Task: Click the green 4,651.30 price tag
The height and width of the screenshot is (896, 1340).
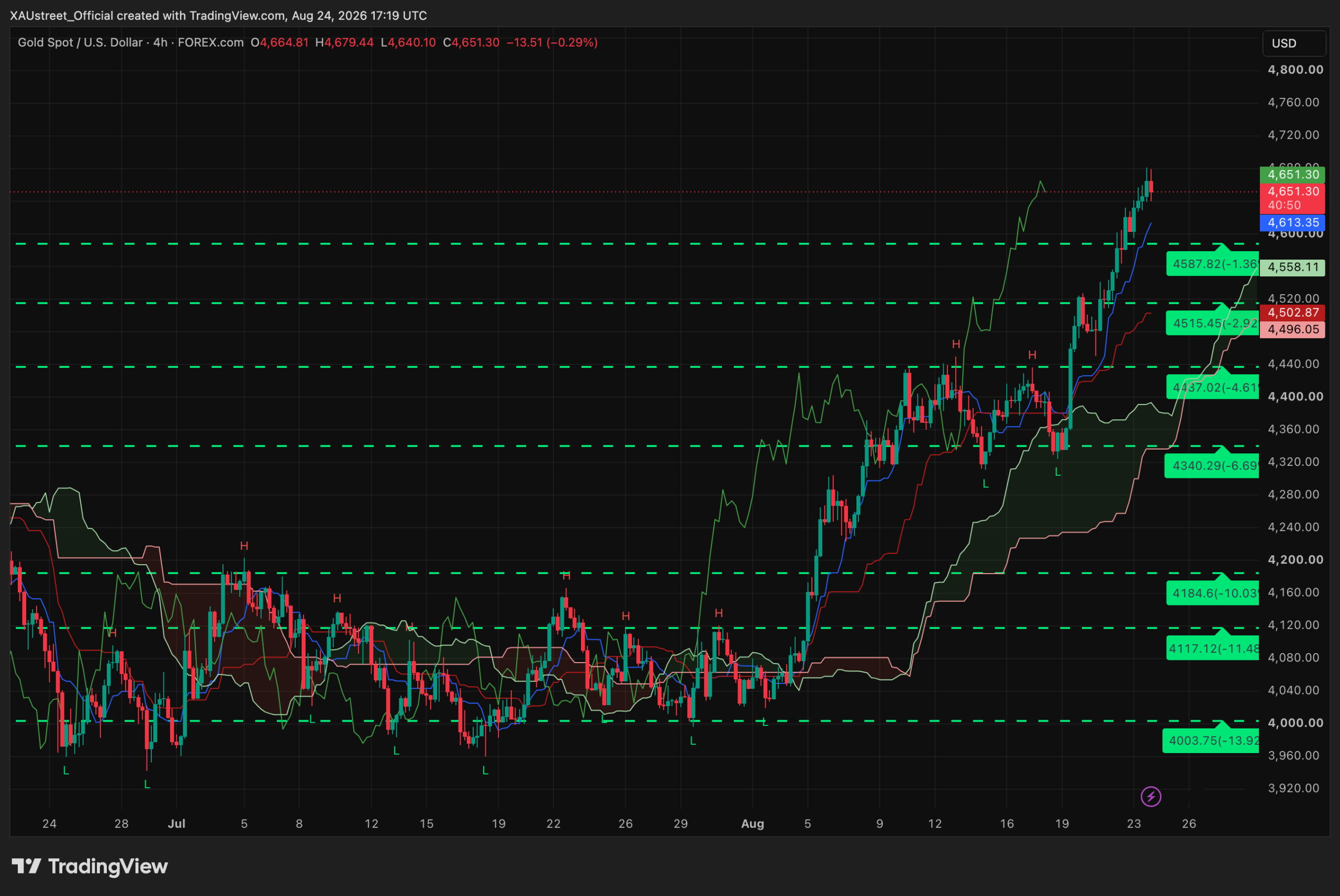Action: coord(1292,175)
